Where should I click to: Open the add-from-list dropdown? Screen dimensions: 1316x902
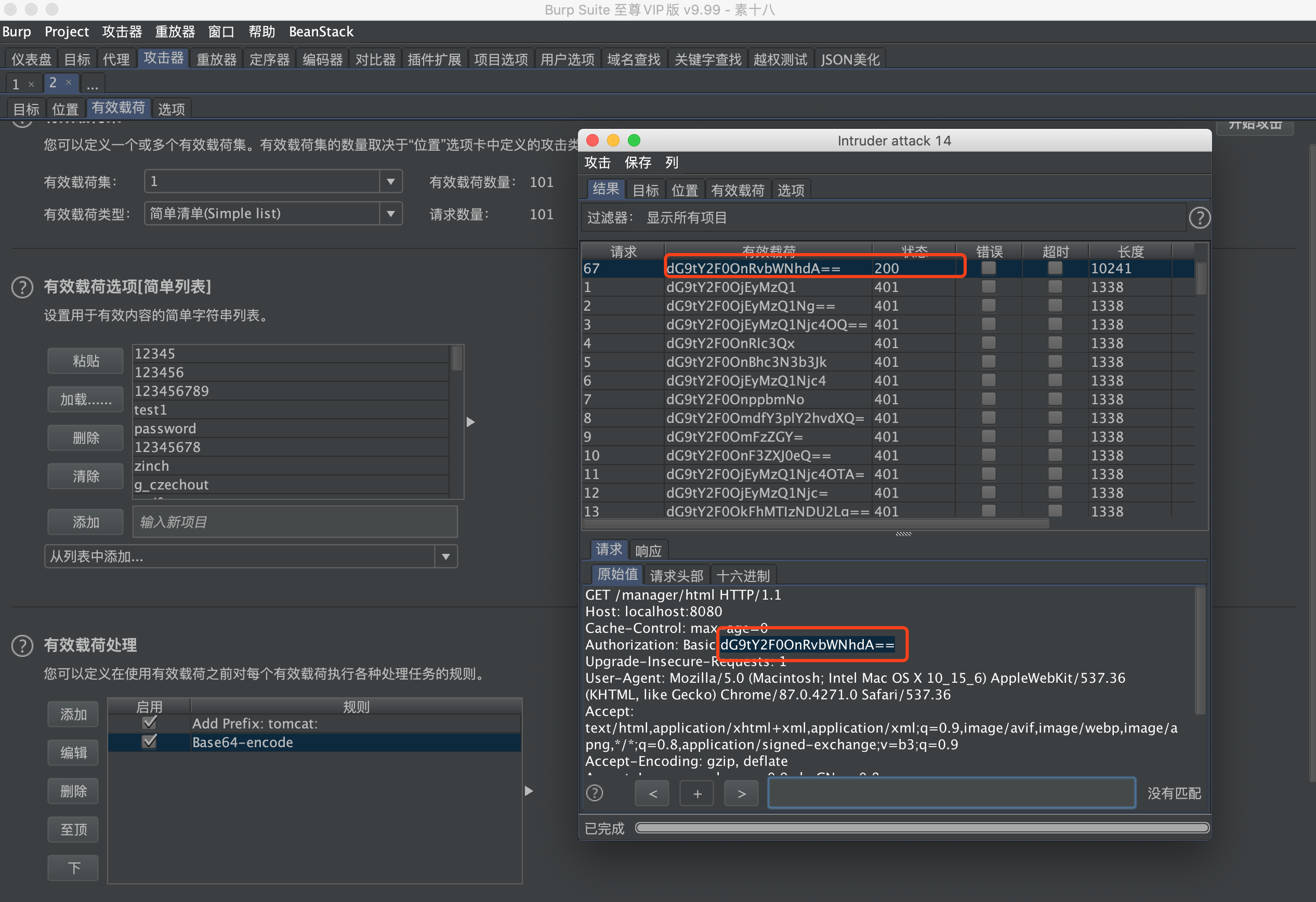[445, 556]
